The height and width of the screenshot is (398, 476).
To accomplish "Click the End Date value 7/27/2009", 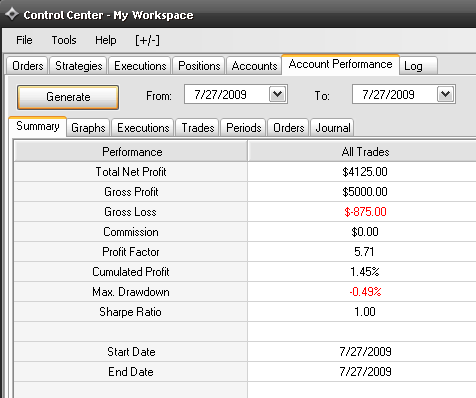I will coord(365,372).
